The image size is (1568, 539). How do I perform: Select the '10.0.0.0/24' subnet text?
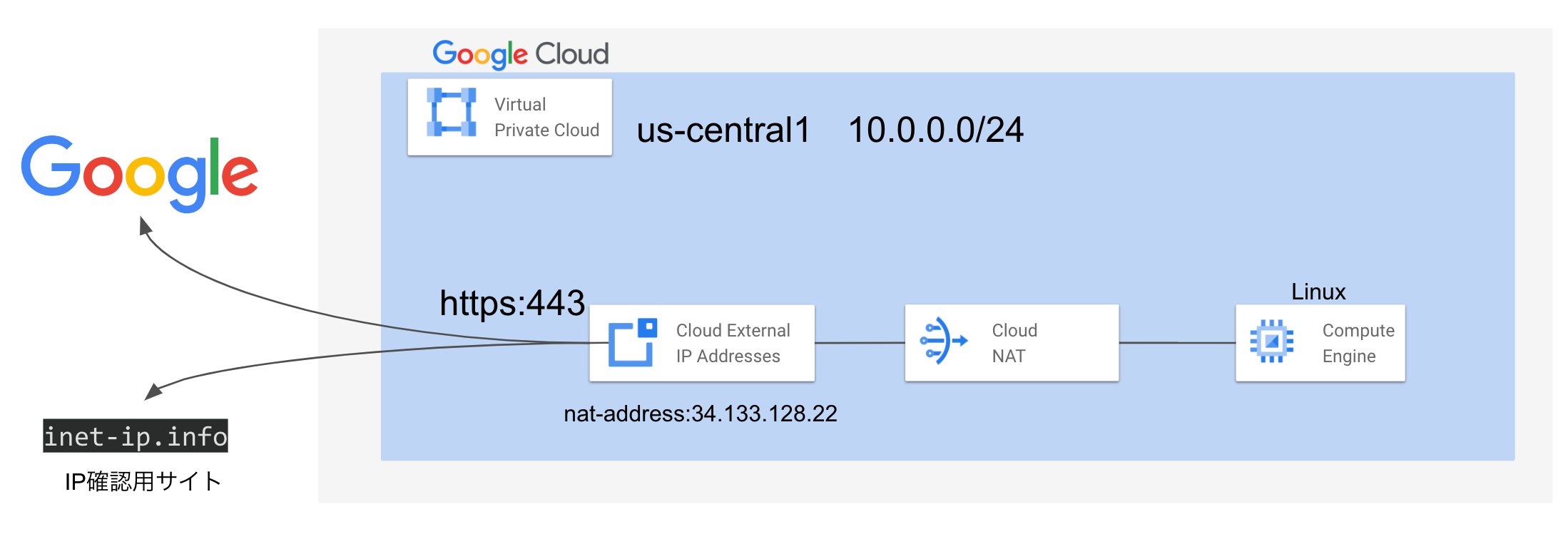tap(936, 130)
